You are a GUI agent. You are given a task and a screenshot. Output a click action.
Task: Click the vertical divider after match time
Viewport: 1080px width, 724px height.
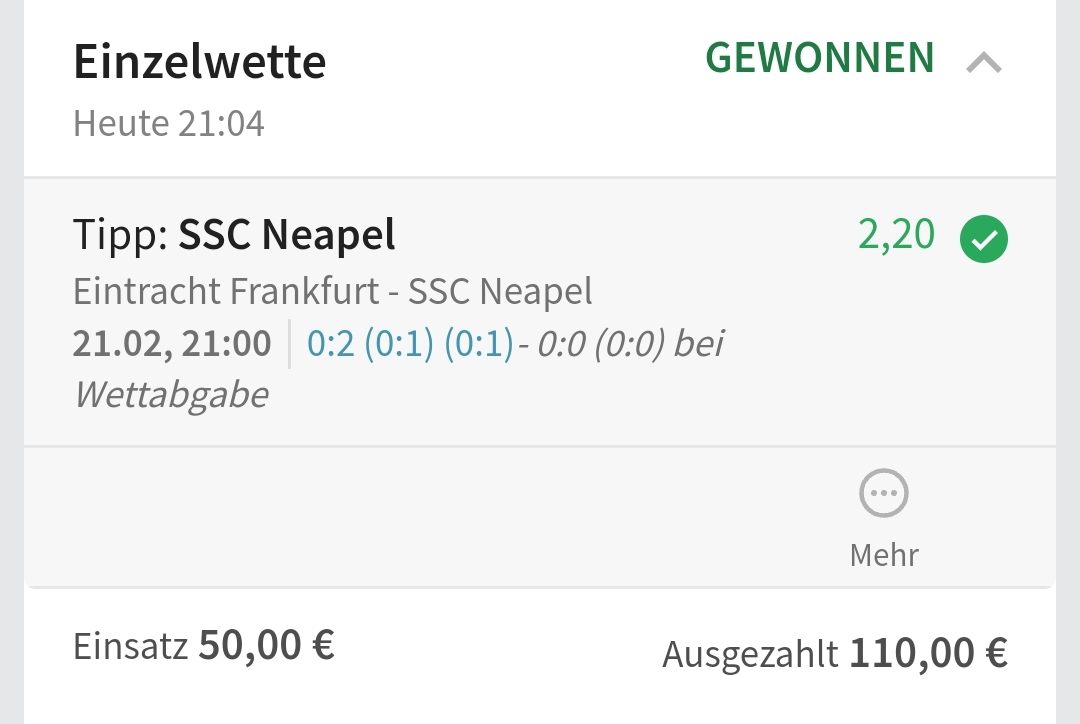[290, 344]
